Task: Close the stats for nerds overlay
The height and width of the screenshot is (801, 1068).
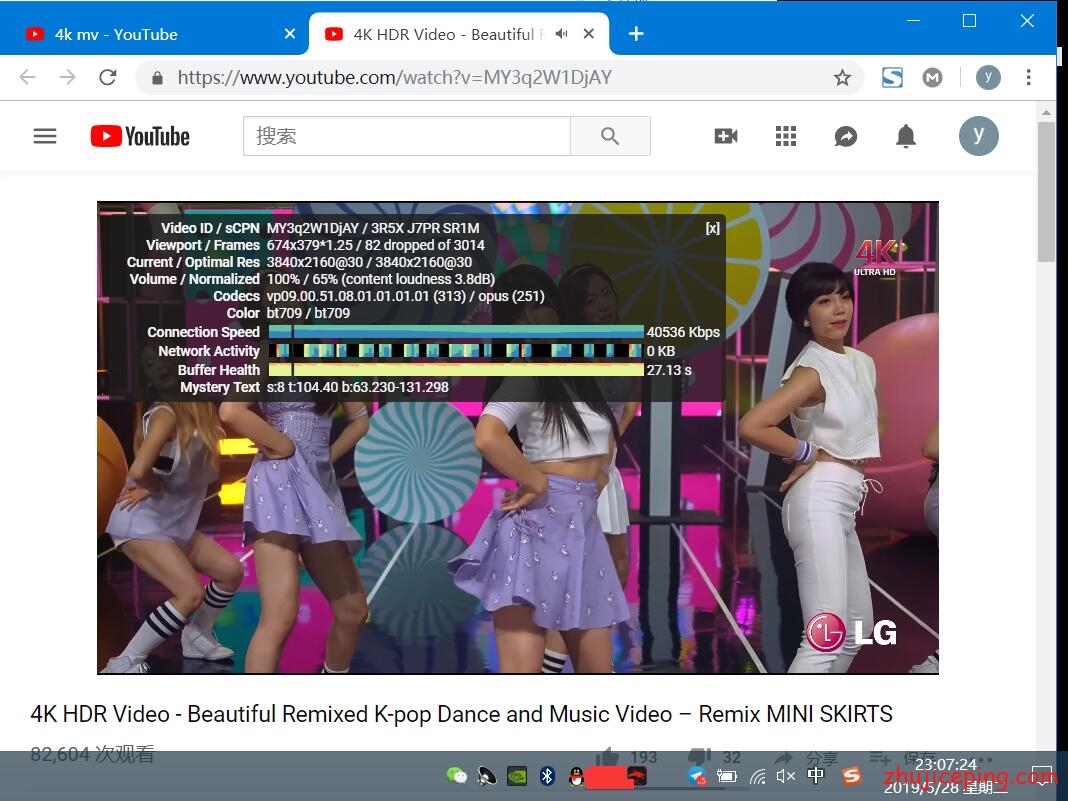Action: (x=712, y=228)
